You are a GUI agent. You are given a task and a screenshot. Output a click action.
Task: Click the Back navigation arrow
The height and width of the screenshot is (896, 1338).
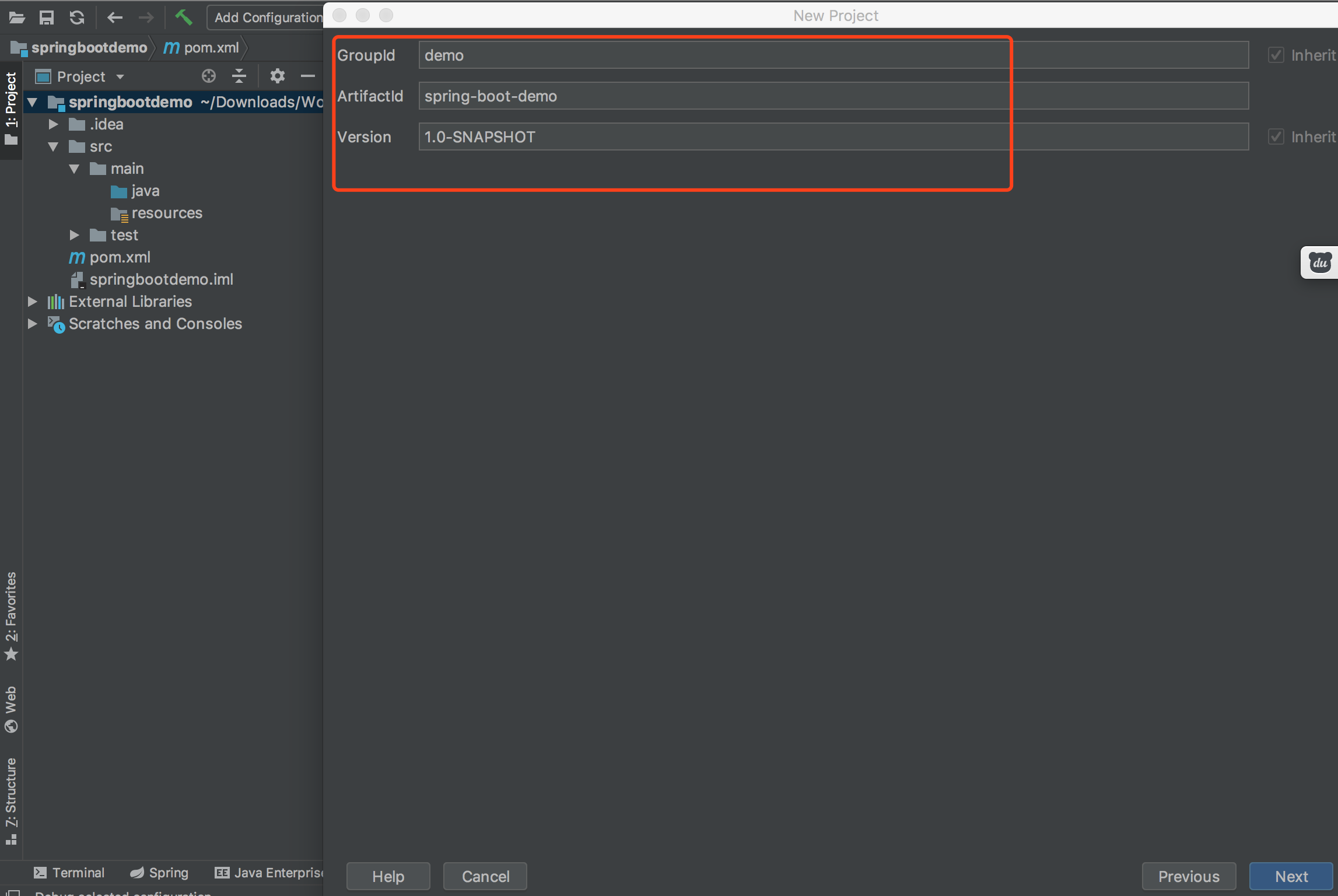pyautogui.click(x=115, y=17)
